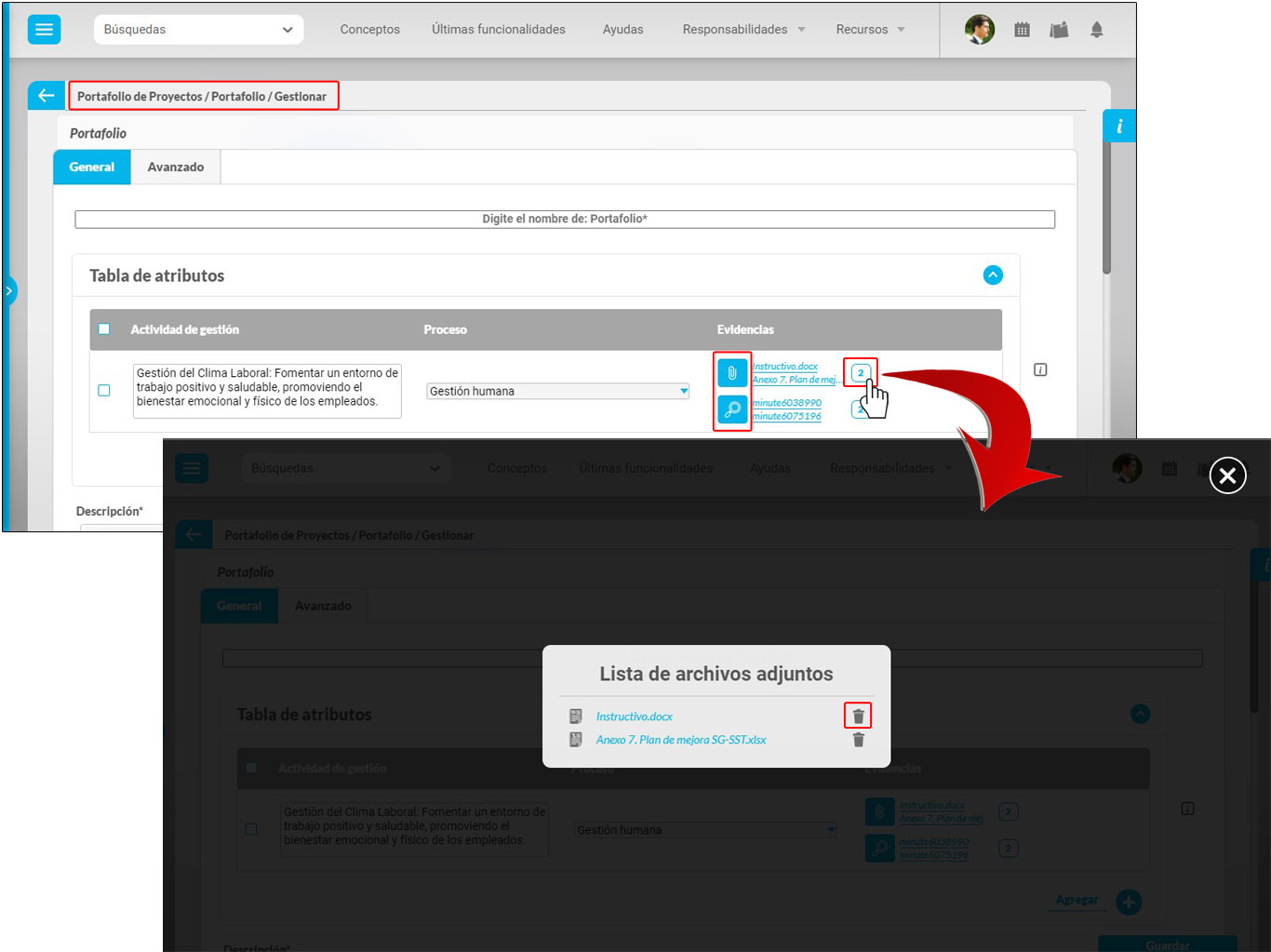Close the overlay with X button

(1227, 476)
